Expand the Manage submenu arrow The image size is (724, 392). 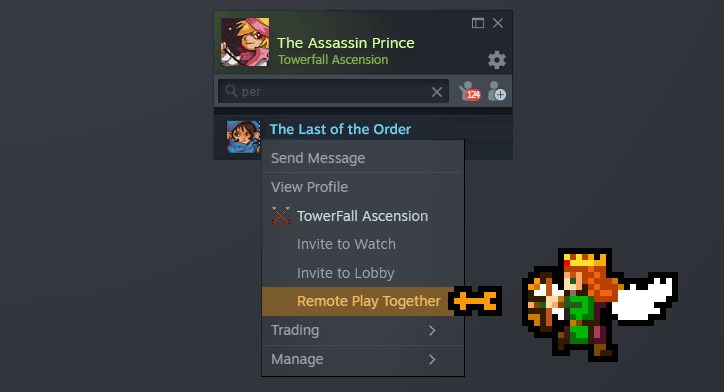click(432, 359)
